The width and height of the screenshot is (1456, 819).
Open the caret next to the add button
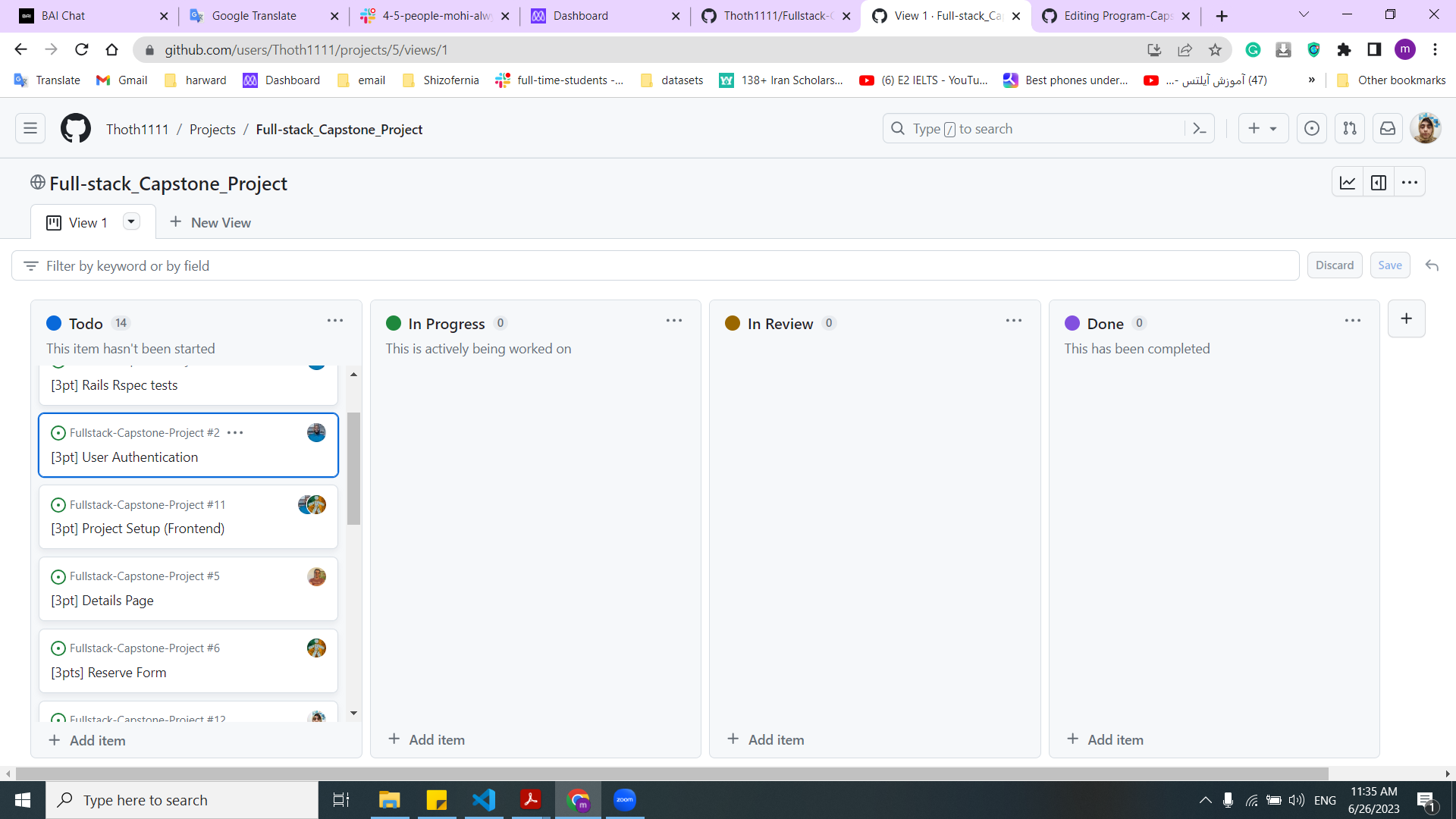pos(1274,128)
